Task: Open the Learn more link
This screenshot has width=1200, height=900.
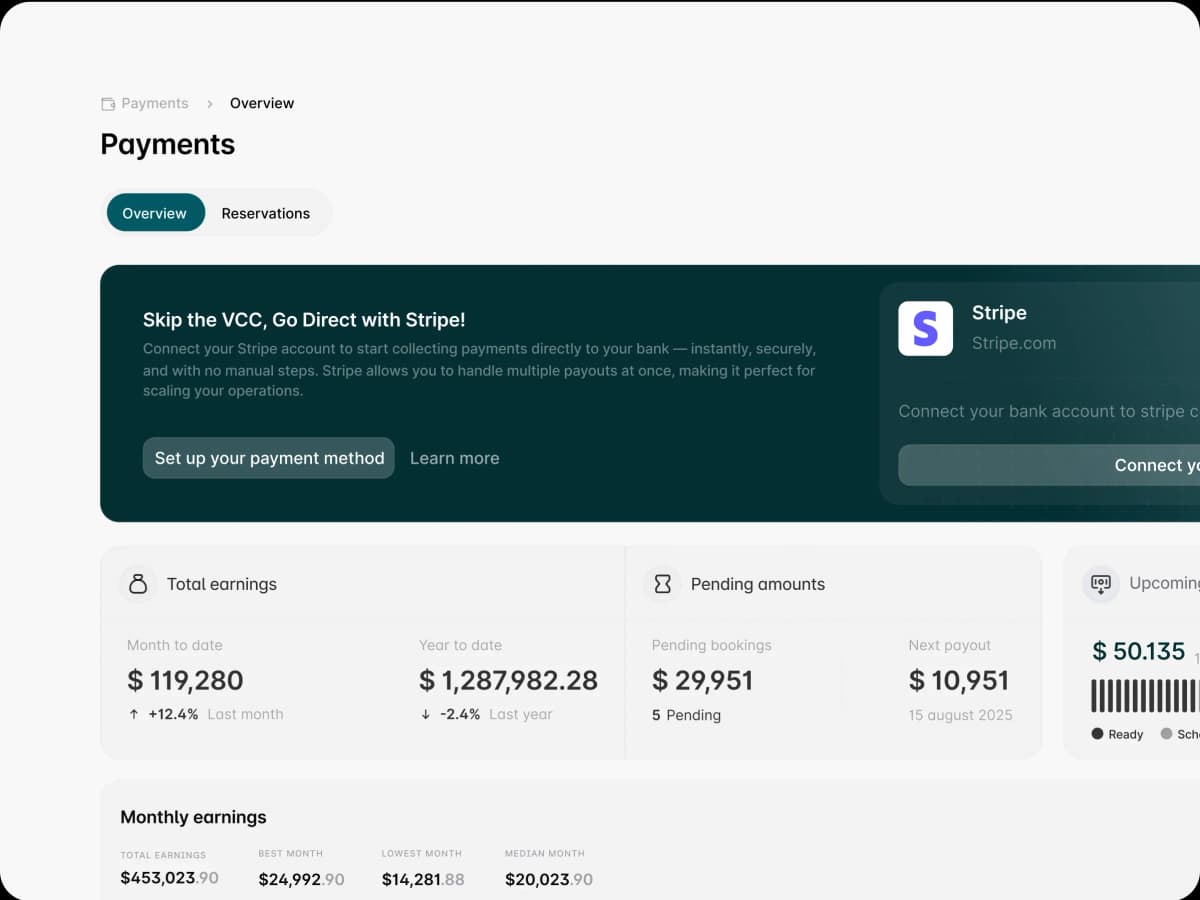Action: click(x=454, y=458)
